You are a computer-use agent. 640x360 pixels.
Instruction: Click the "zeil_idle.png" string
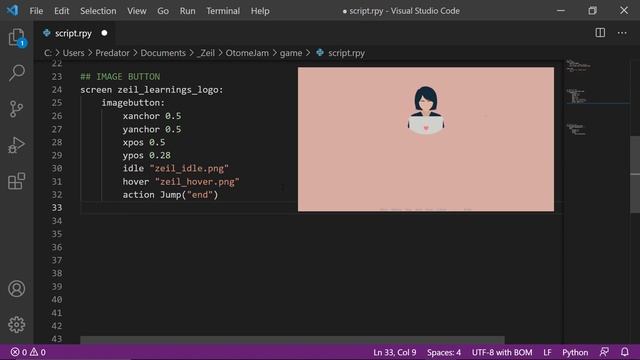[x=189, y=169]
